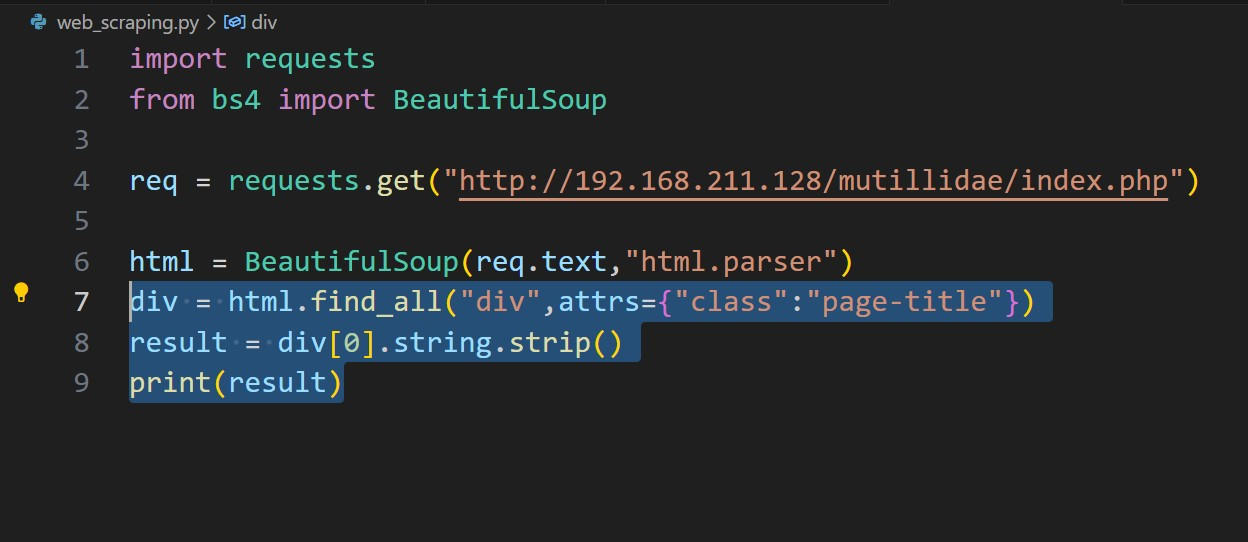Click the yellow lightbulb code action icon

pos(22,293)
